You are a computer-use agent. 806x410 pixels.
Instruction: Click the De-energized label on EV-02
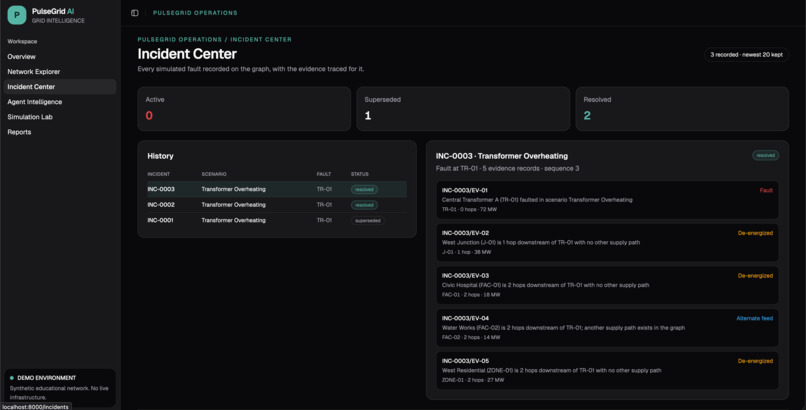tap(755, 233)
